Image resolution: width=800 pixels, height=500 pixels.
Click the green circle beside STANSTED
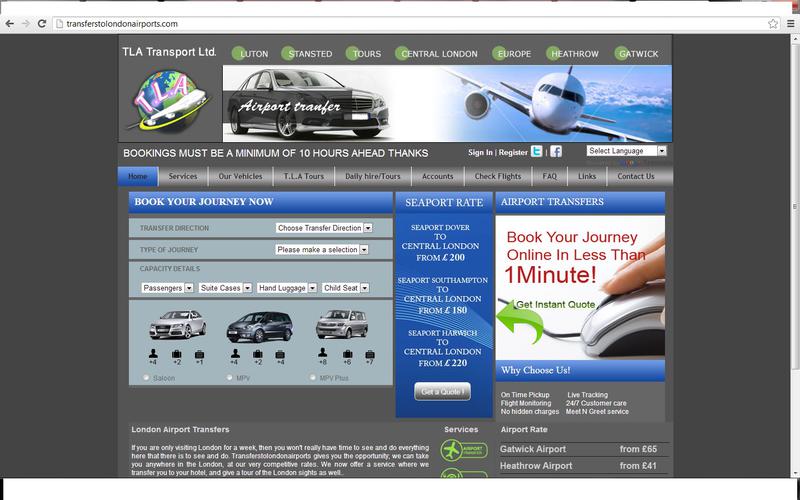[x=288, y=53]
